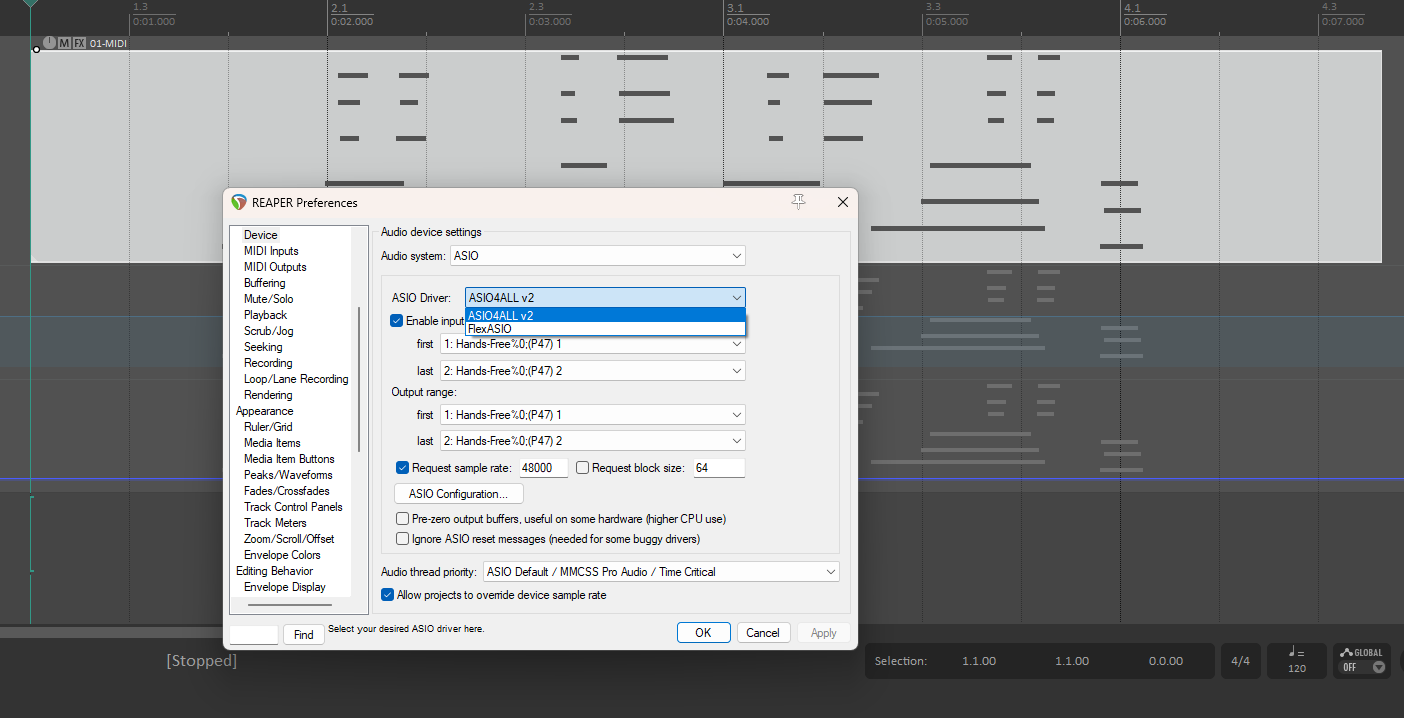This screenshot has width=1404, height=718.
Task: Click the preferences search field
Action: coord(254,635)
